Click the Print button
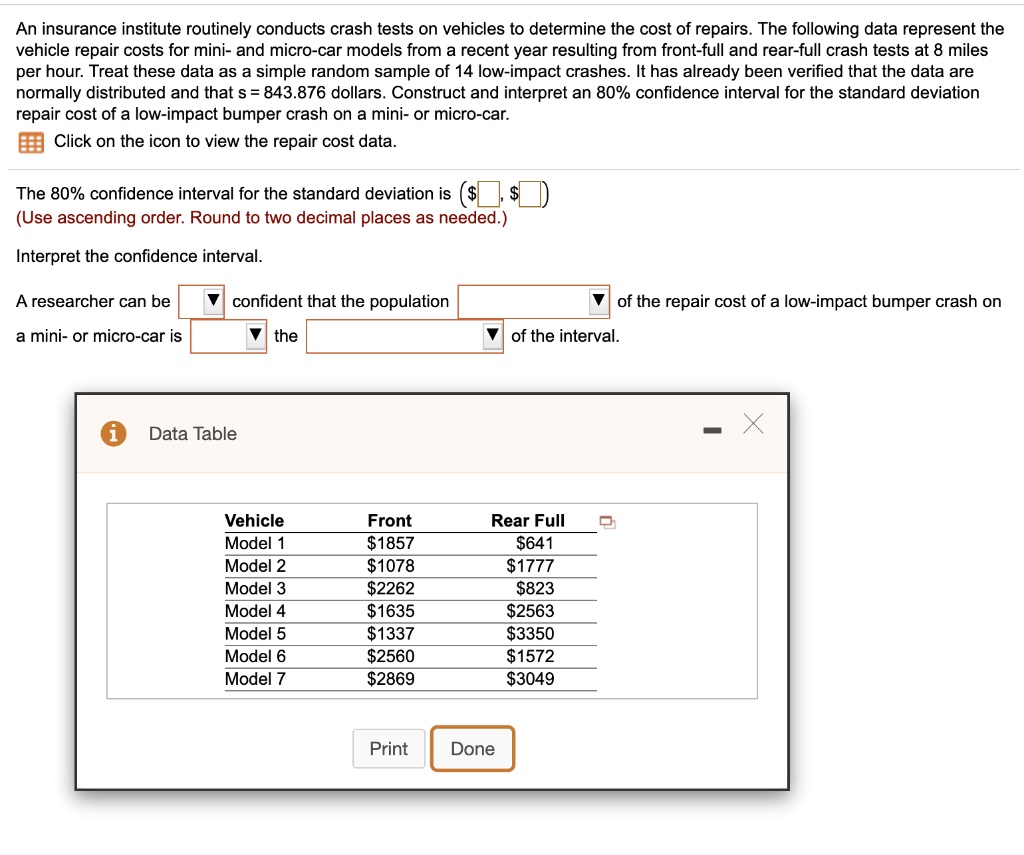This screenshot has height=855, width=1024. (x=389, y=749)
